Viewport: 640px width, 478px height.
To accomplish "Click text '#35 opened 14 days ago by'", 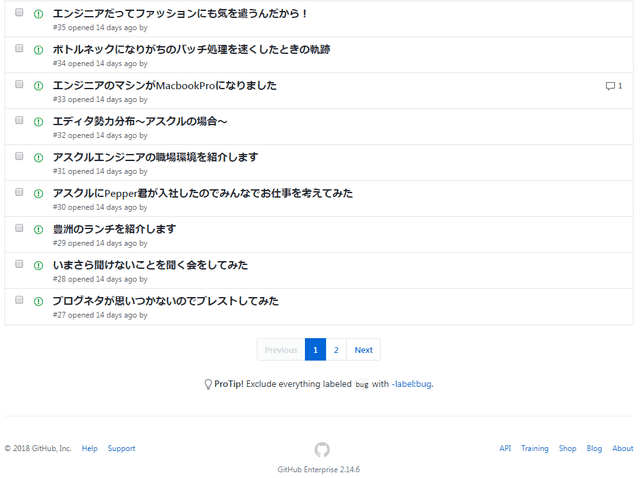I will pyautogui.click(x=100, y=28).
